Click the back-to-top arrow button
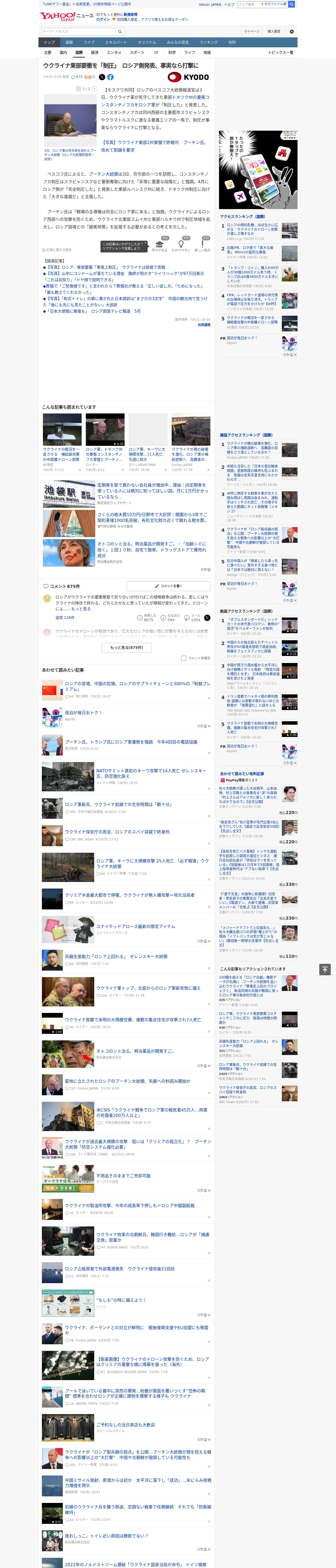This screenshot has width=336, height=1568. pyautogui.click(x=324, y=969)
